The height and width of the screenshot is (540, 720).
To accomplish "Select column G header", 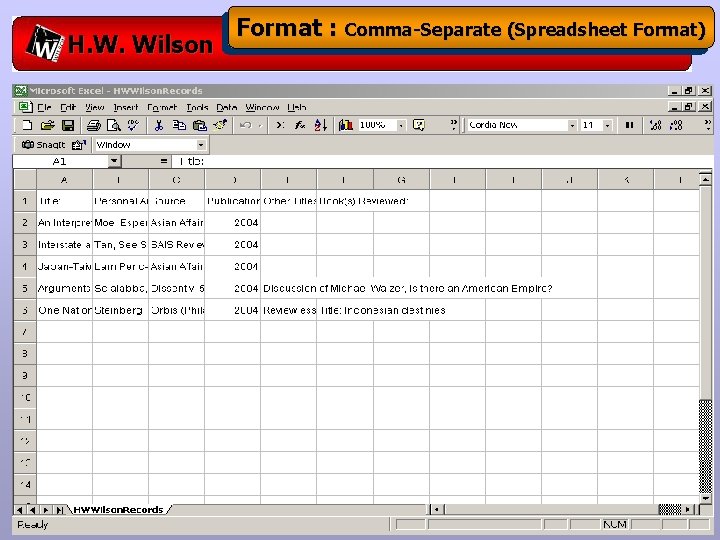I will (401, 180).
